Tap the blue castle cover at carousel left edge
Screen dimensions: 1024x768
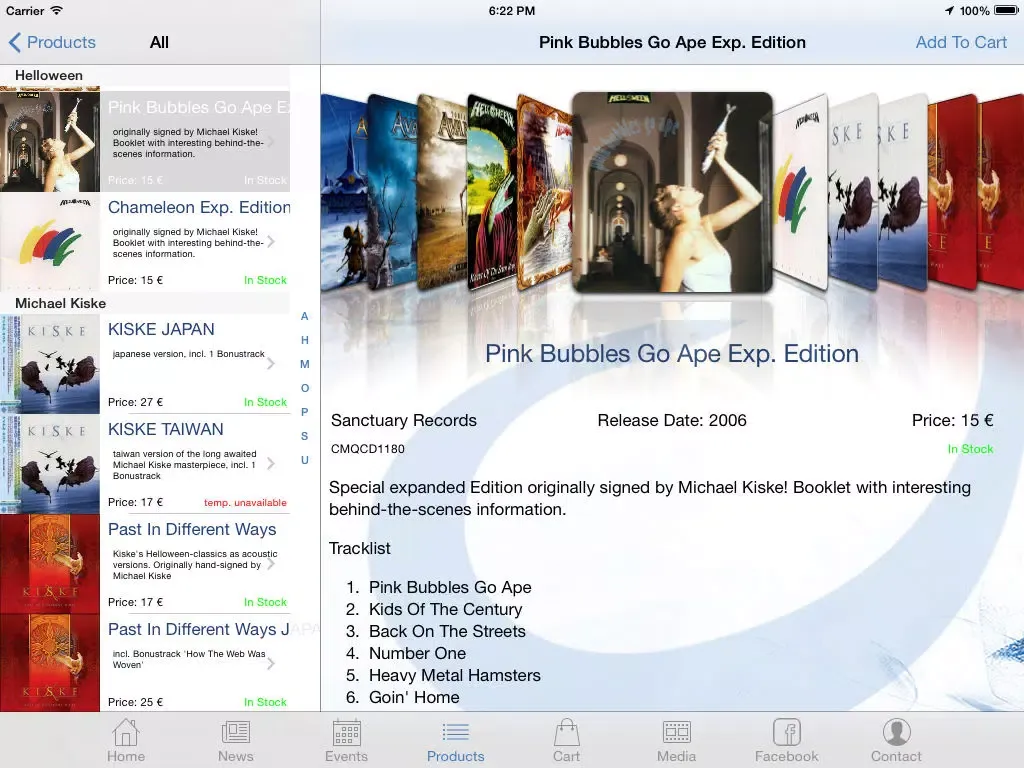point(344,192)
